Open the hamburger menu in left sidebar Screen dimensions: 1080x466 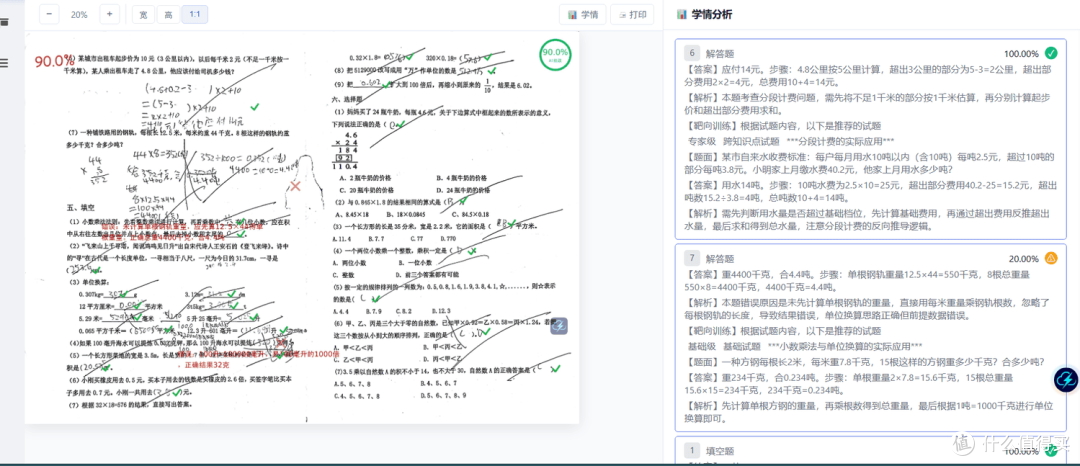pyautogui.click(x=4, y=63)
